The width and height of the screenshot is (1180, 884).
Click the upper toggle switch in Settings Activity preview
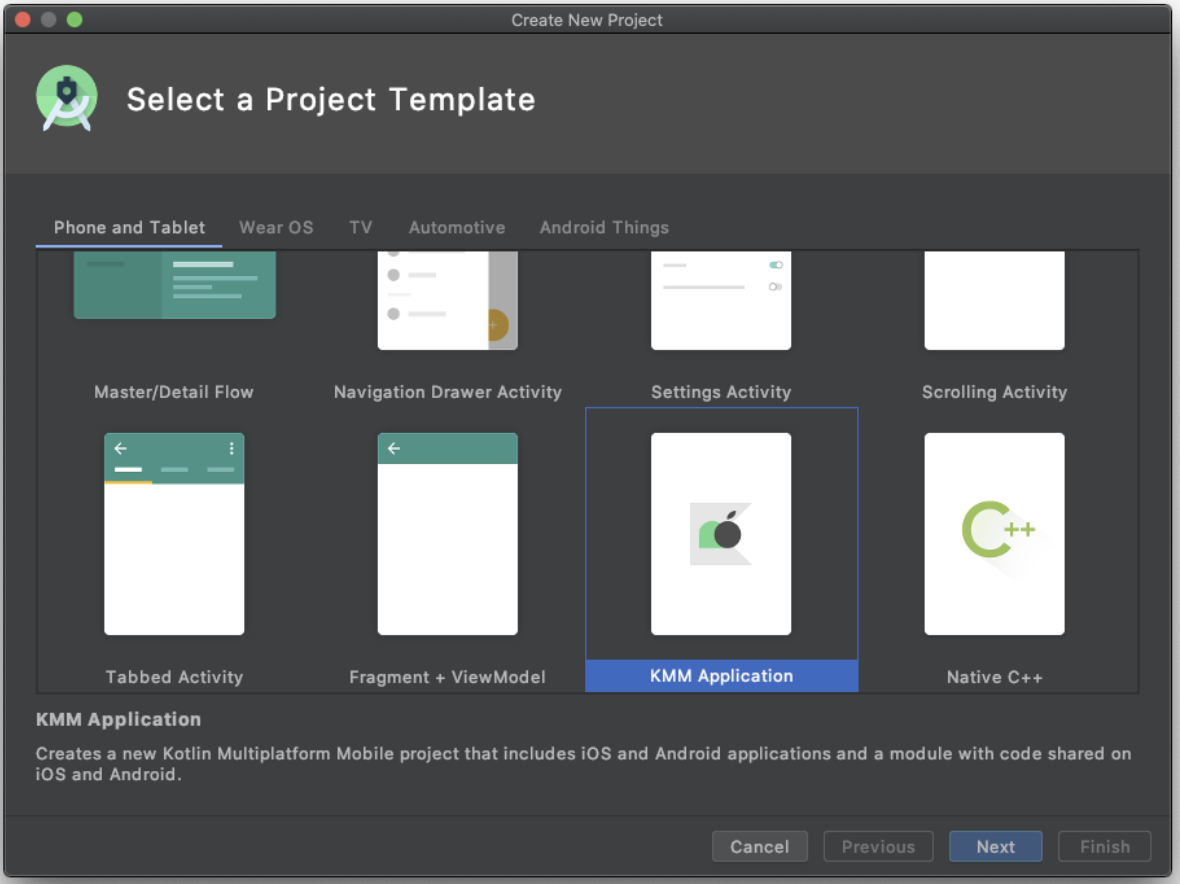776,265
